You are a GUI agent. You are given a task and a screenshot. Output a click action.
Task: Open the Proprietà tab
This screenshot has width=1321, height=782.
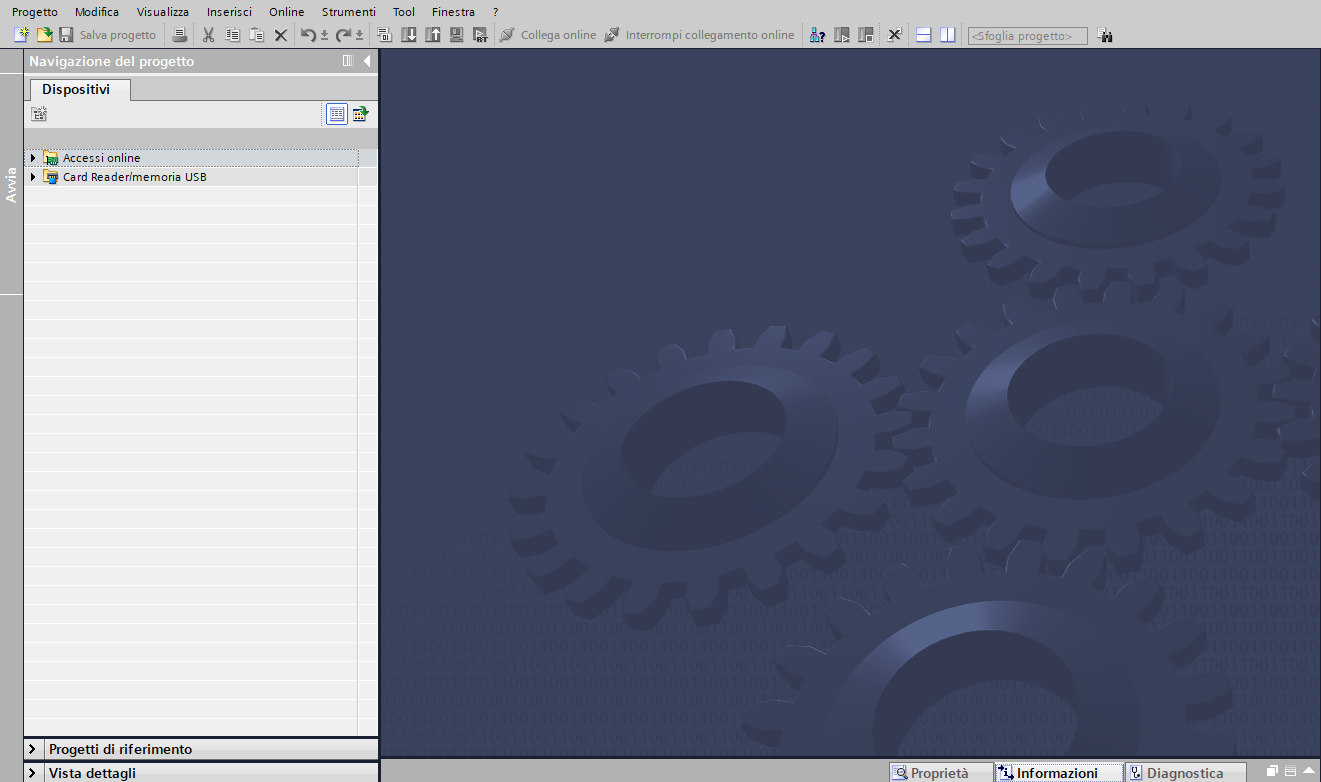tap(941, 773)
